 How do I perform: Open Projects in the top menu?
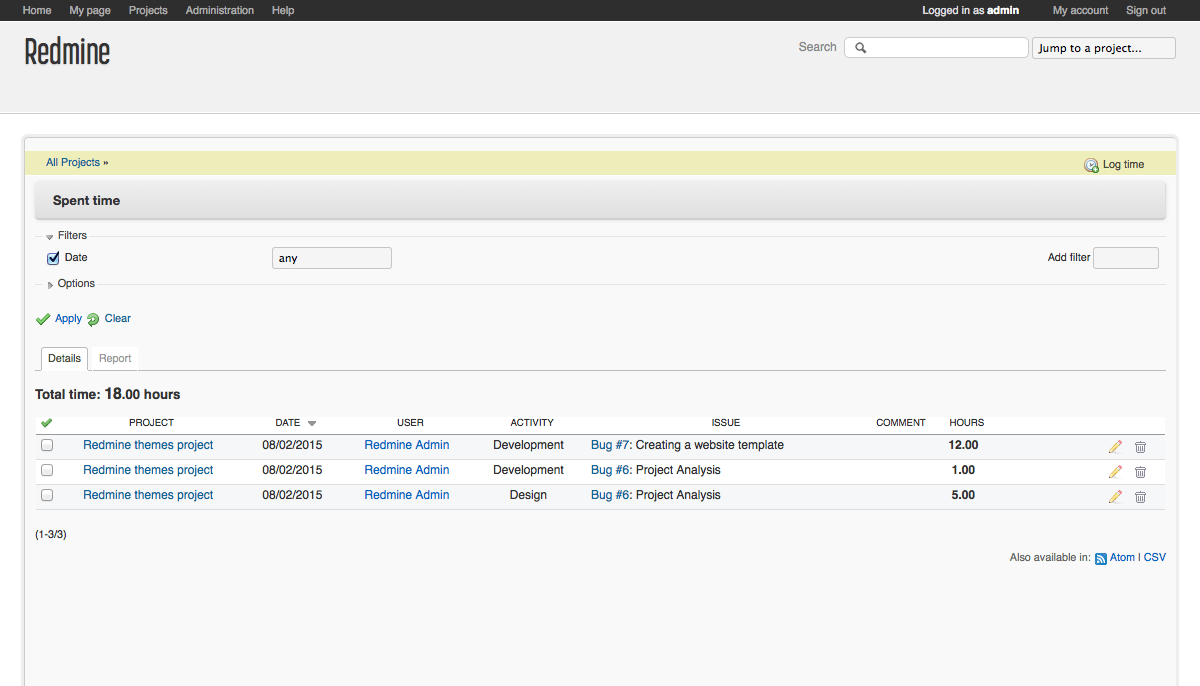148,10
